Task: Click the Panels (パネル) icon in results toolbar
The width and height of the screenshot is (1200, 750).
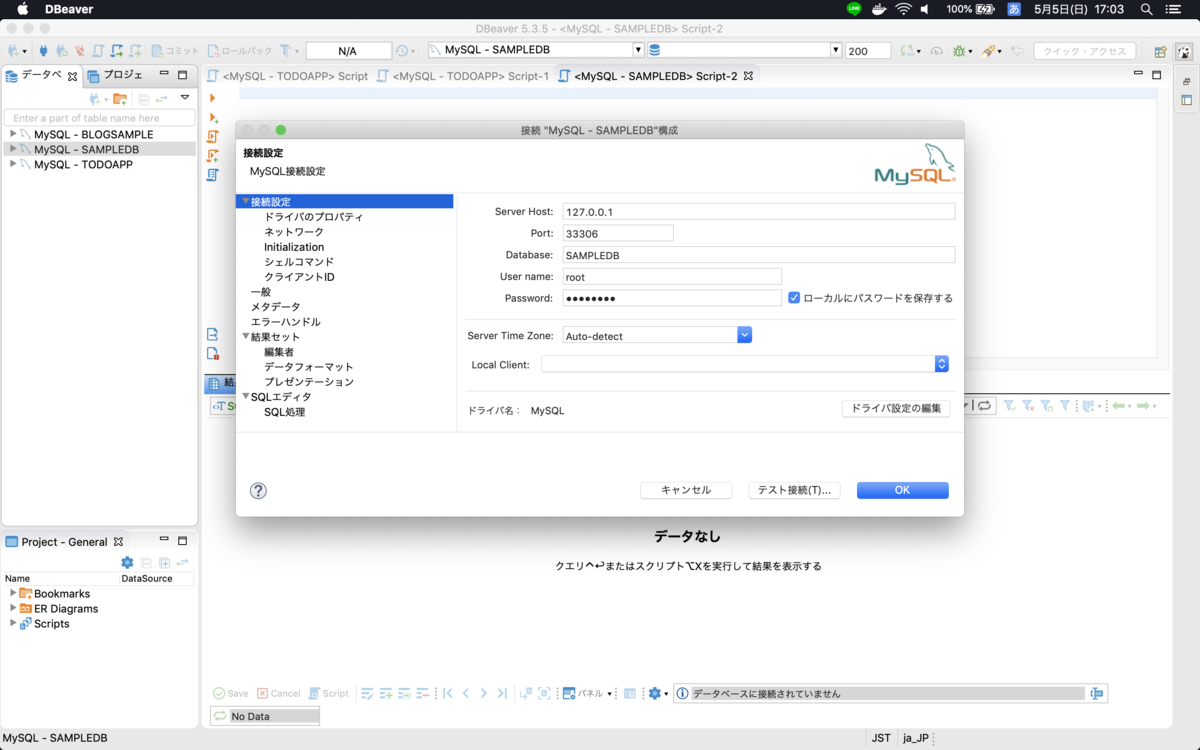Action: pos(569,693)
